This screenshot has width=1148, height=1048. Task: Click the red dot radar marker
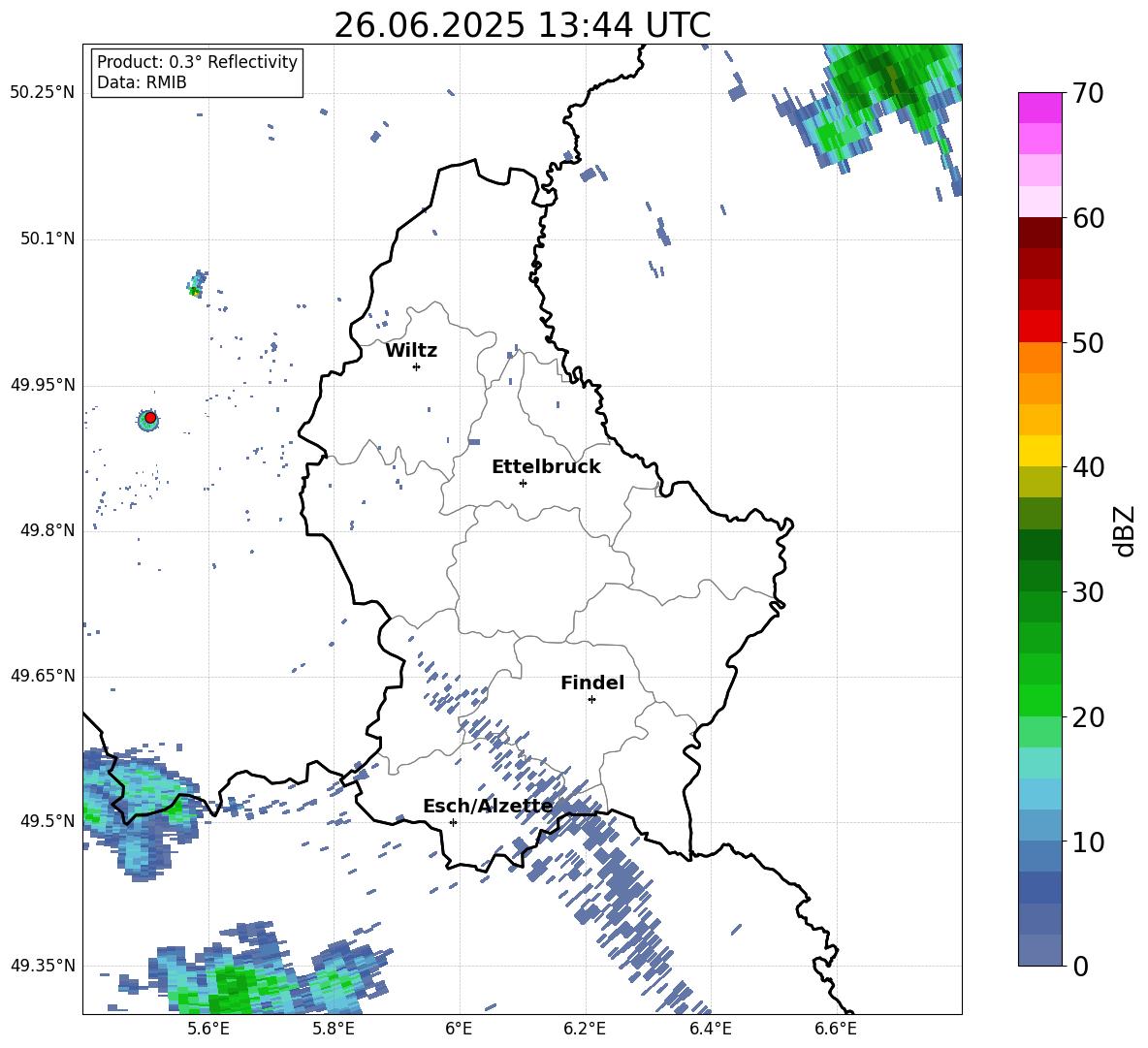150,418
